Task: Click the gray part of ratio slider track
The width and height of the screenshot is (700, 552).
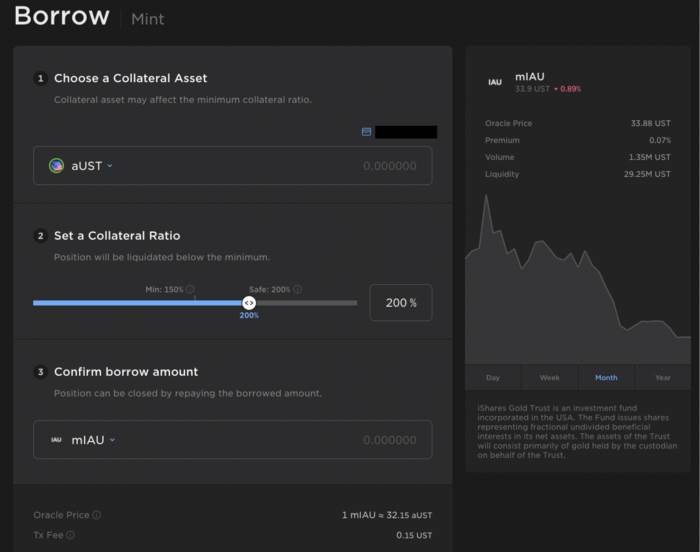Action: pos(306,303)
